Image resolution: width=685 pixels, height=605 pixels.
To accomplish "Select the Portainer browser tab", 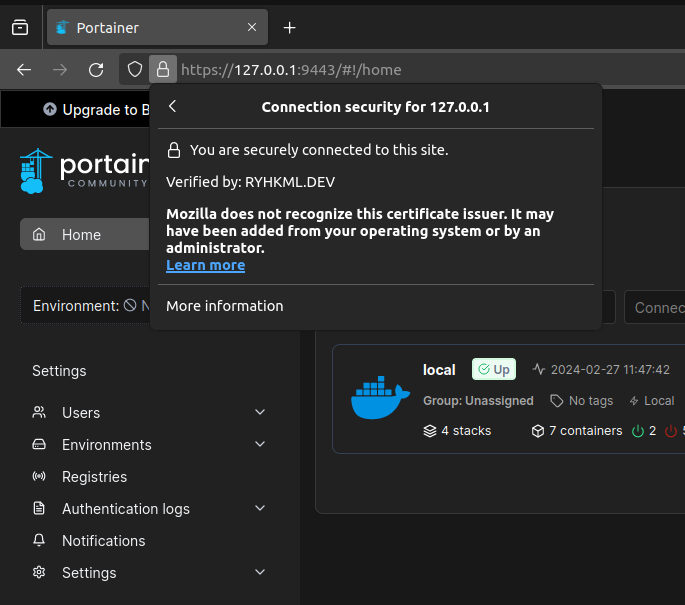I will (157, 28).
